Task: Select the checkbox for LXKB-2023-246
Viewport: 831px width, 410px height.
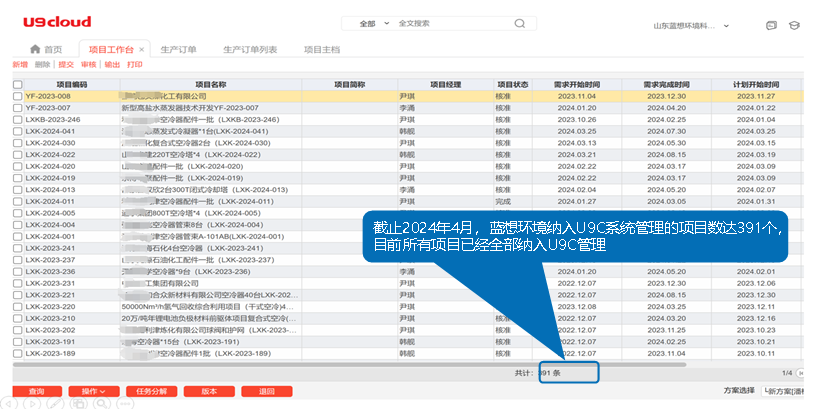Action: (17, 120)
